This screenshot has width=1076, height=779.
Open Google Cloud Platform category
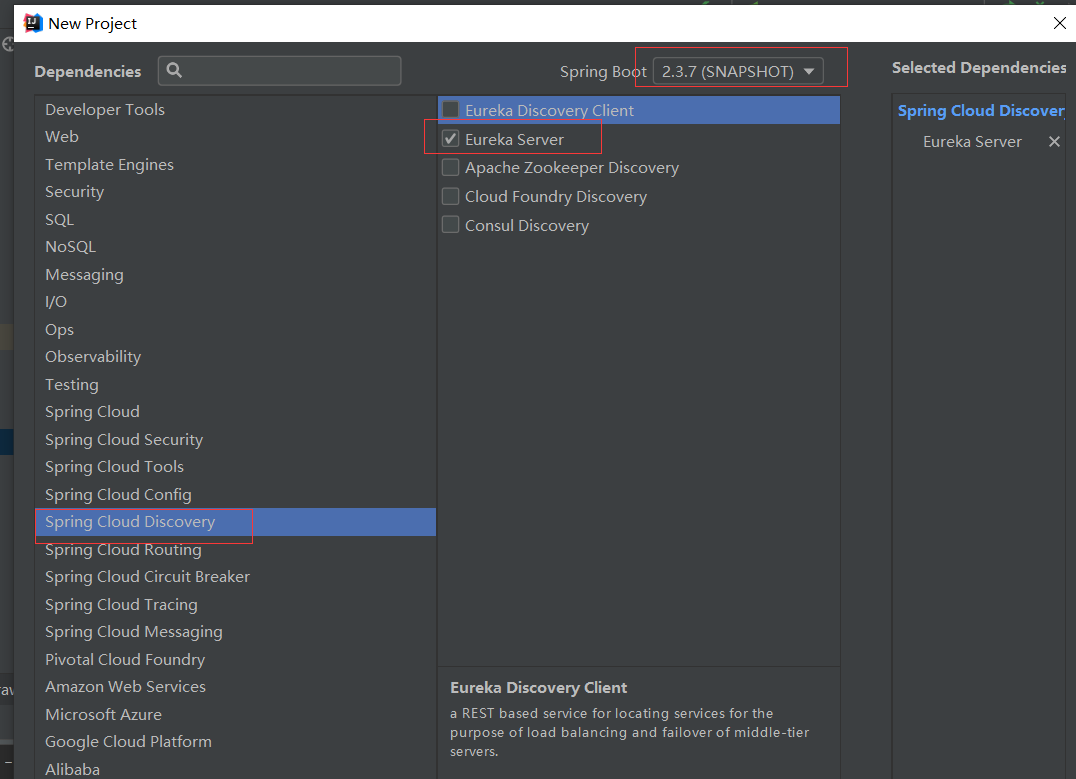pos(235,742)
